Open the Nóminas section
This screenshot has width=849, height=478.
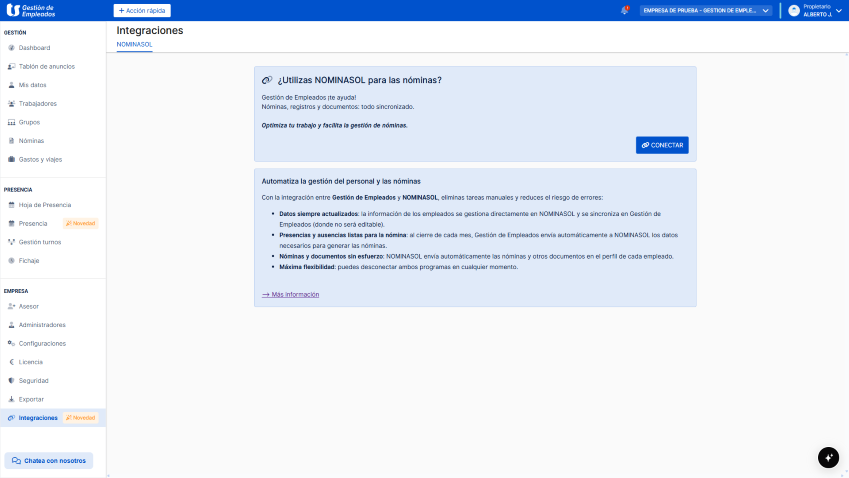[31, 141]
